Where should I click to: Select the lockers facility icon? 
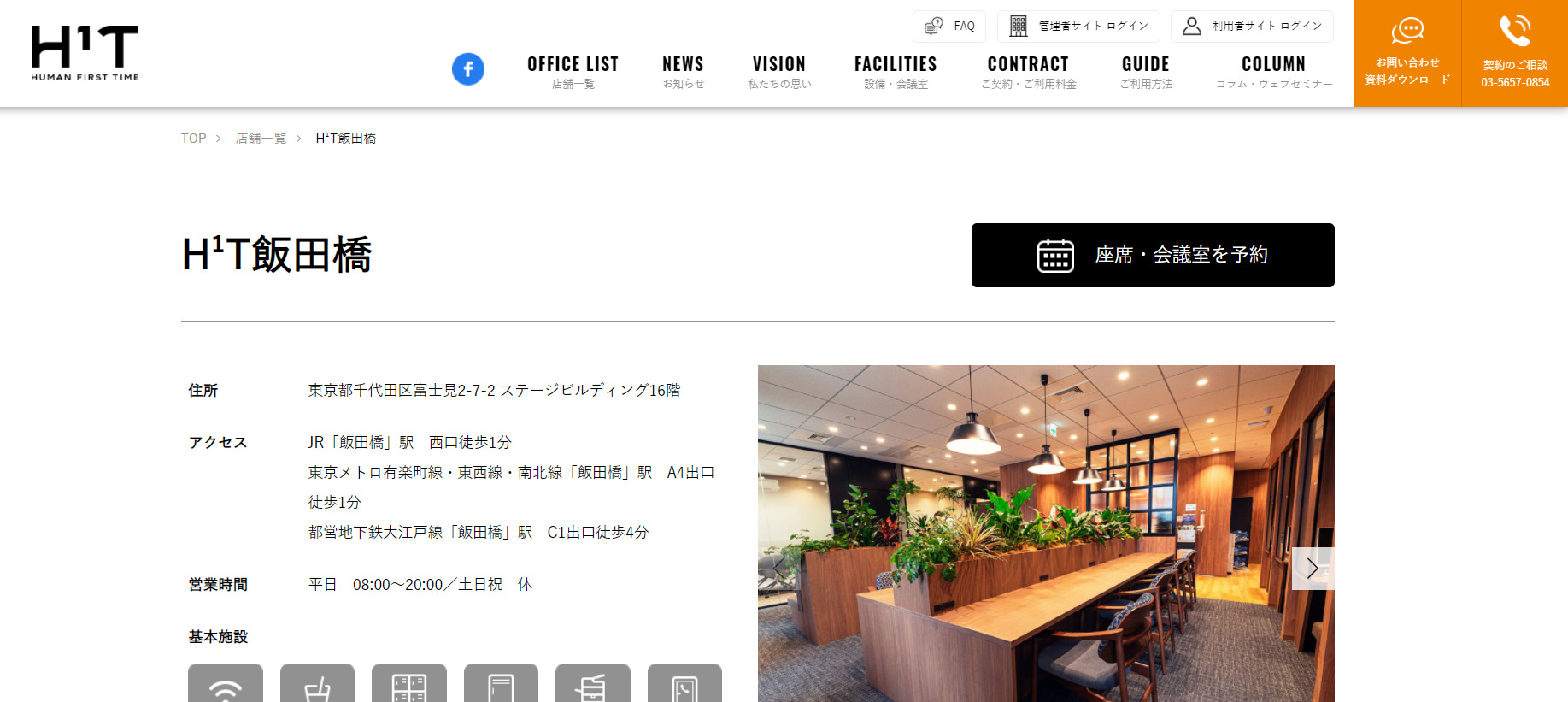point(409,683)
